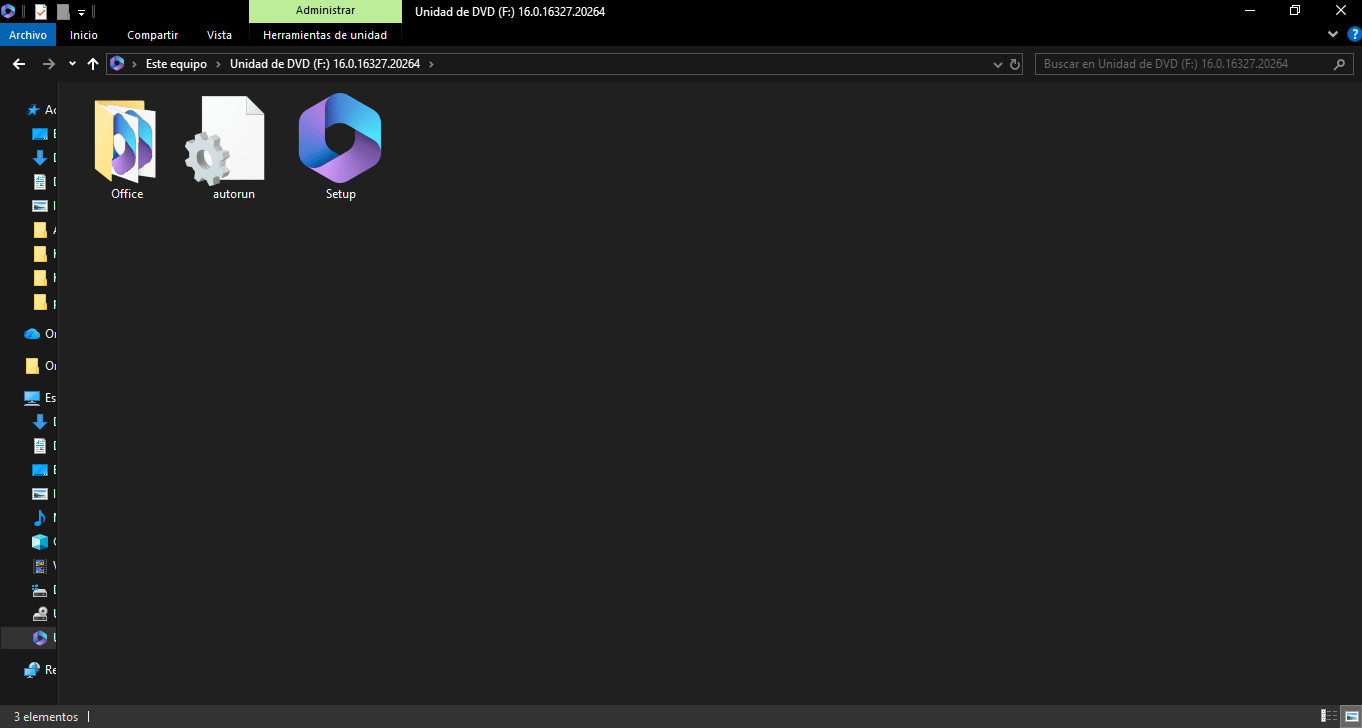1362x728 pixels.
Task: Open 3D Objects cube icon in sidebar
Action: click(x=40, y=542)
